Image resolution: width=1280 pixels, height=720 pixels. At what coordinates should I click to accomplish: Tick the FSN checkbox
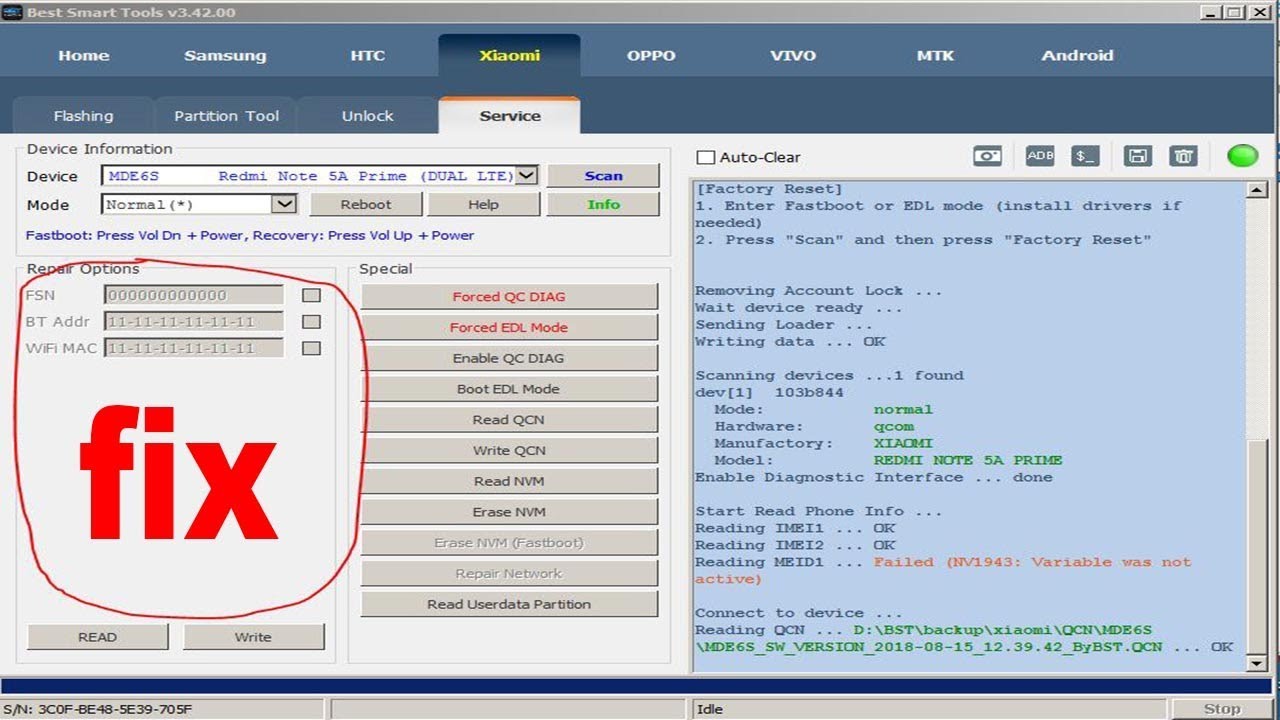(x=311, y=295)
